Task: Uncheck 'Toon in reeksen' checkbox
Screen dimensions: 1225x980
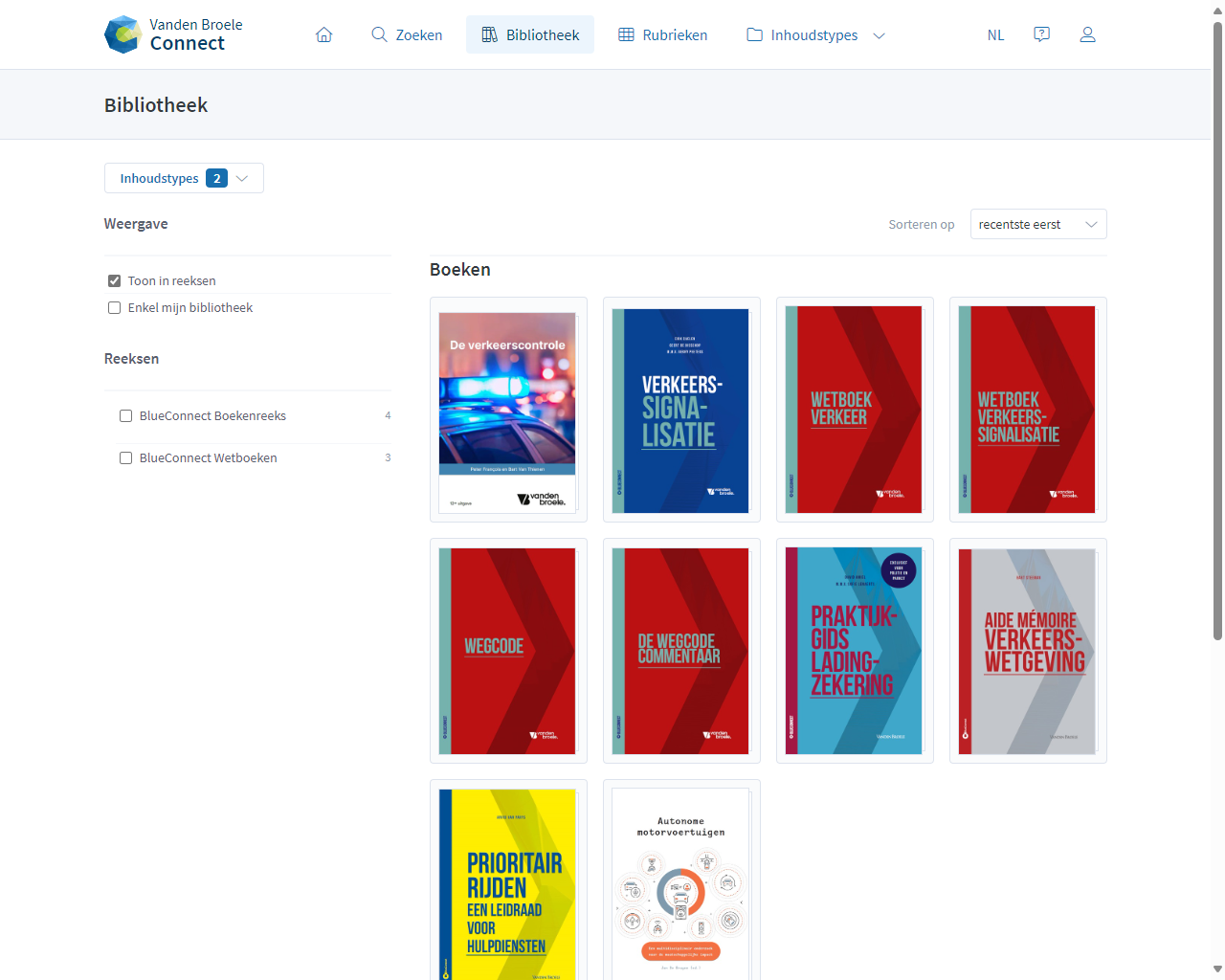Action: tap(114, 280)
